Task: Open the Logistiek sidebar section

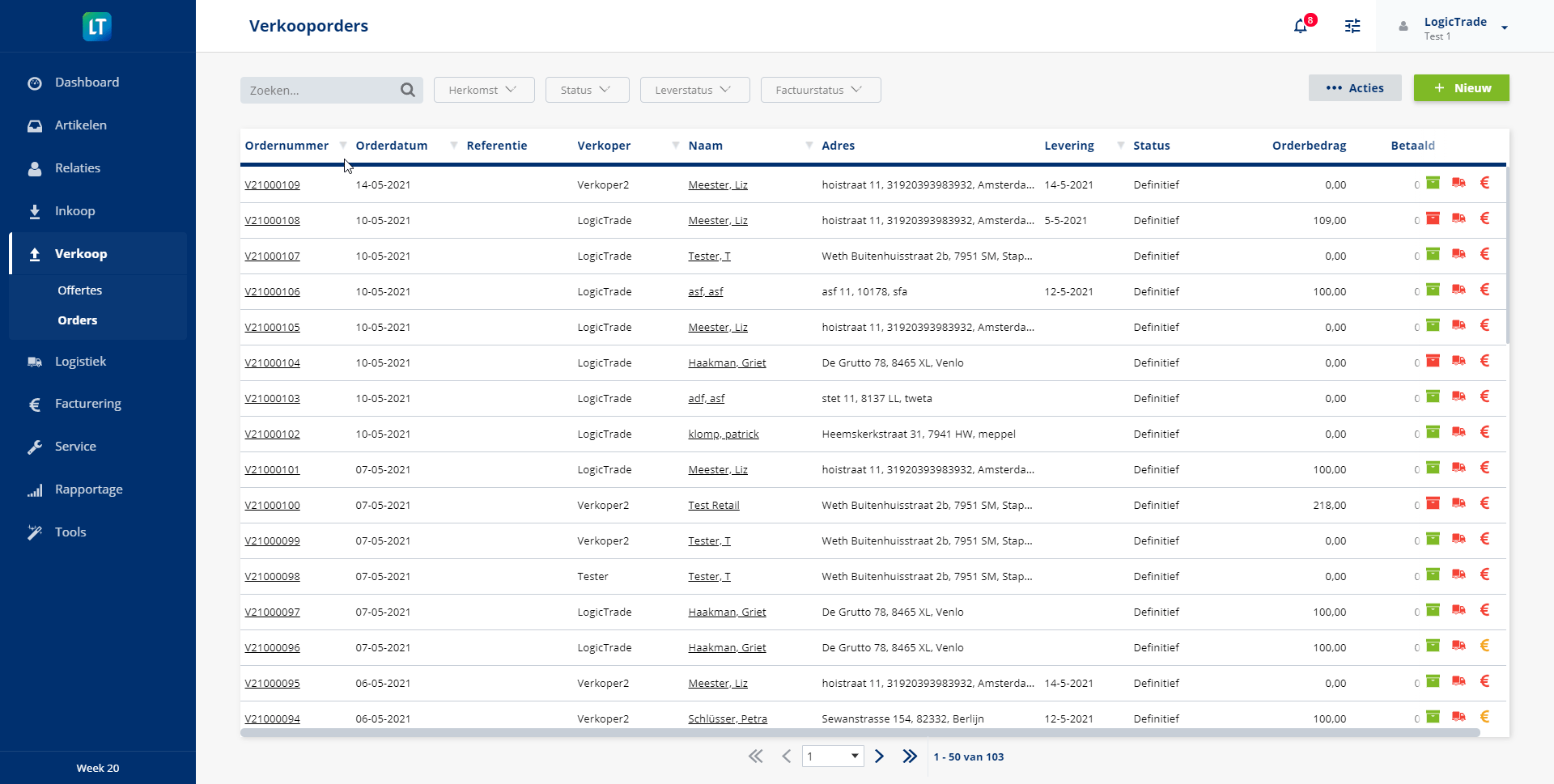Action: tap(80, 362)
